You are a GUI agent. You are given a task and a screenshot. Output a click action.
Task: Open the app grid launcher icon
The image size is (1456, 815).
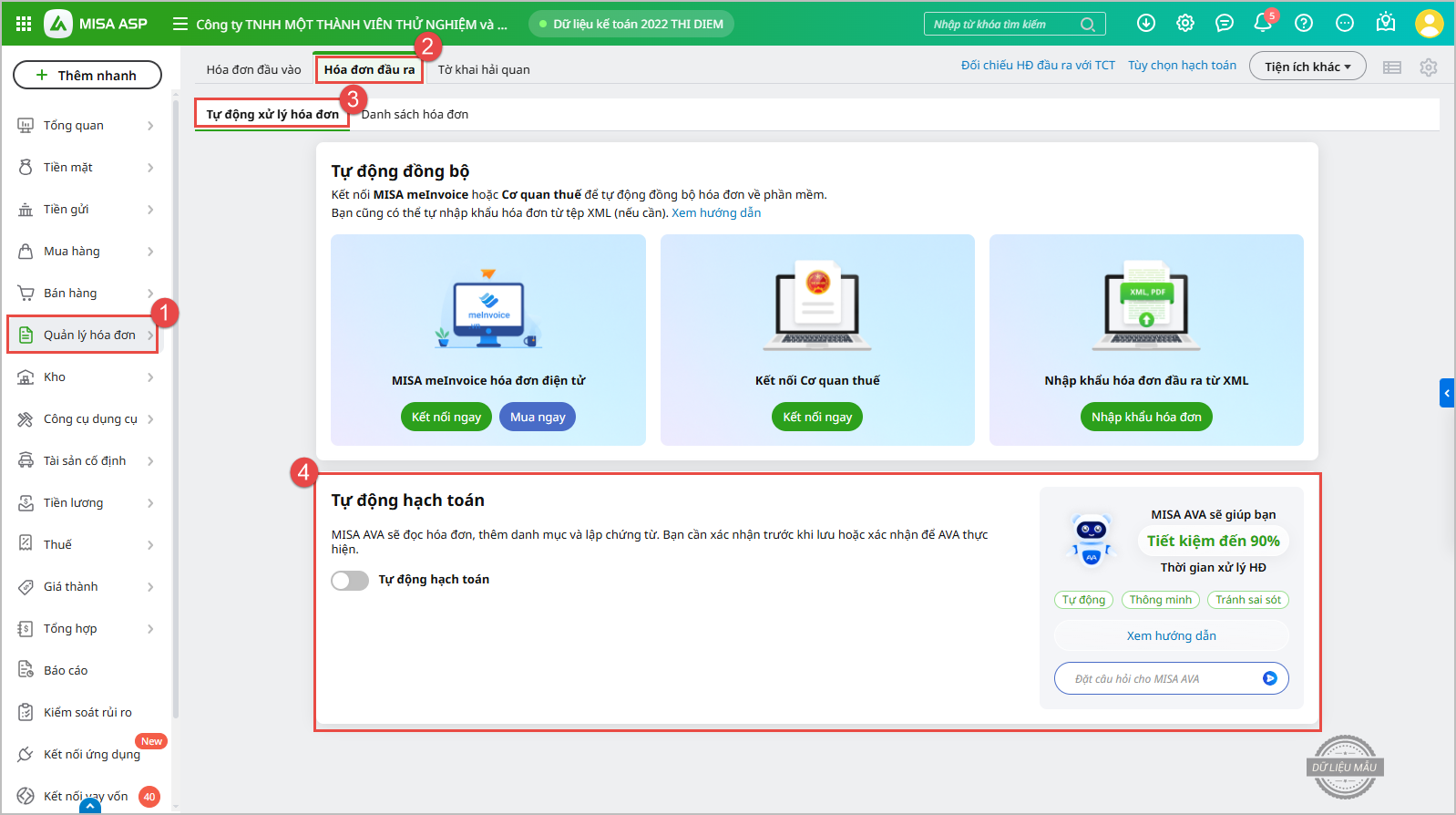point(24,24)
